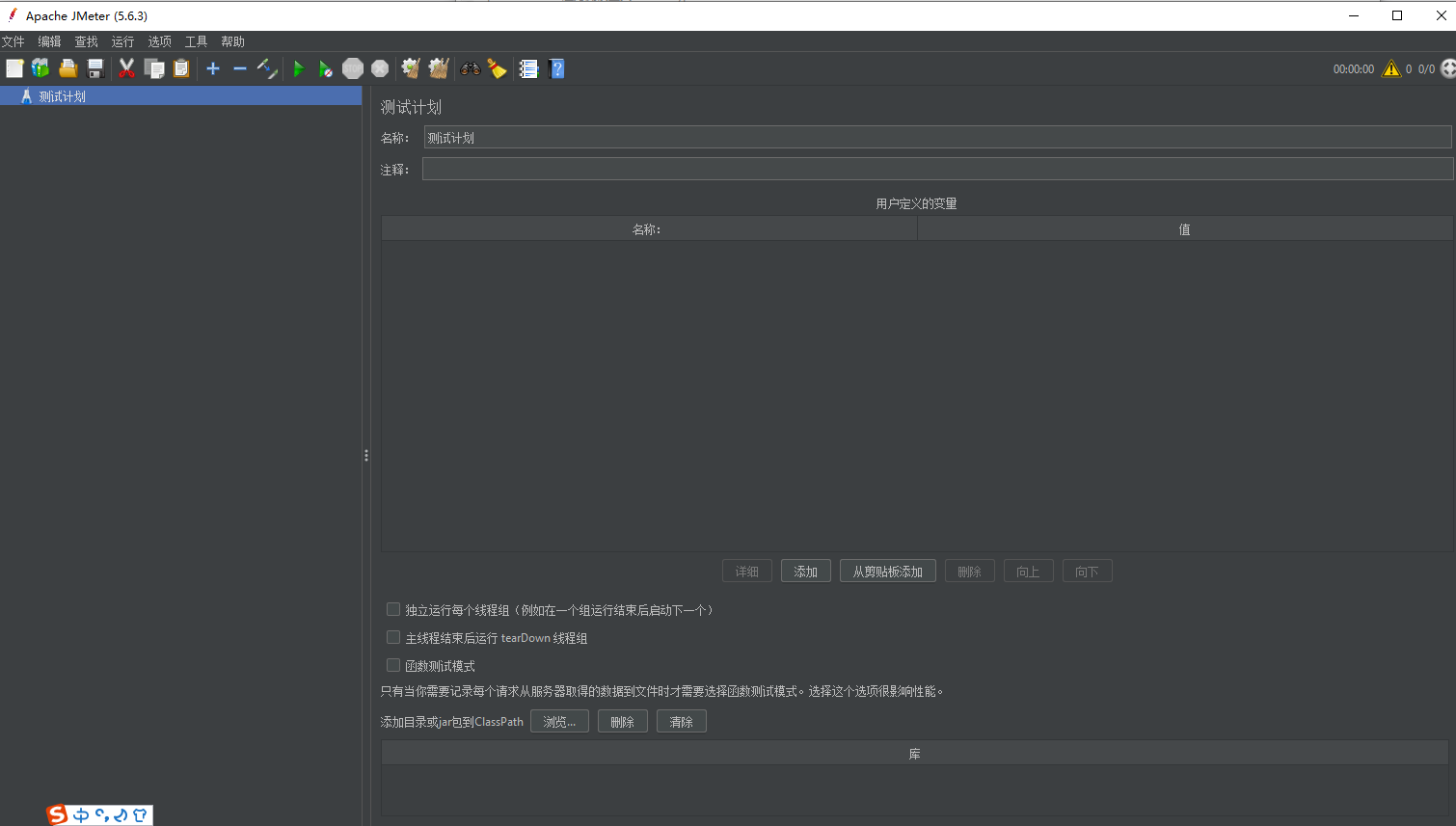Show log viewer via yellow warning triangle
The height and width of the screenshot is (826, 1456).
[1390, 68]
